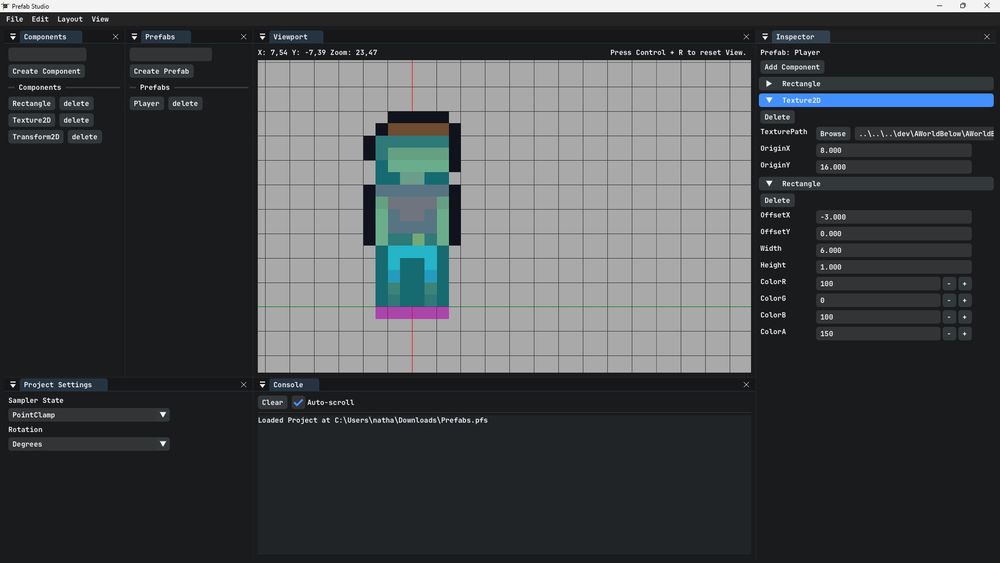Decrease ColorG value with minus button
Image resolution: width=1000 pixels, height=563 pixels.
tap(949, 300)
